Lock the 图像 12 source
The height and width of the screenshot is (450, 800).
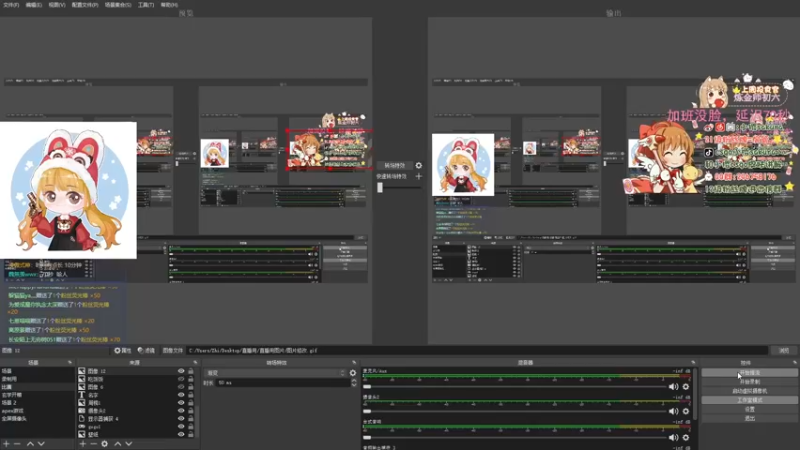tap(191, 371)
